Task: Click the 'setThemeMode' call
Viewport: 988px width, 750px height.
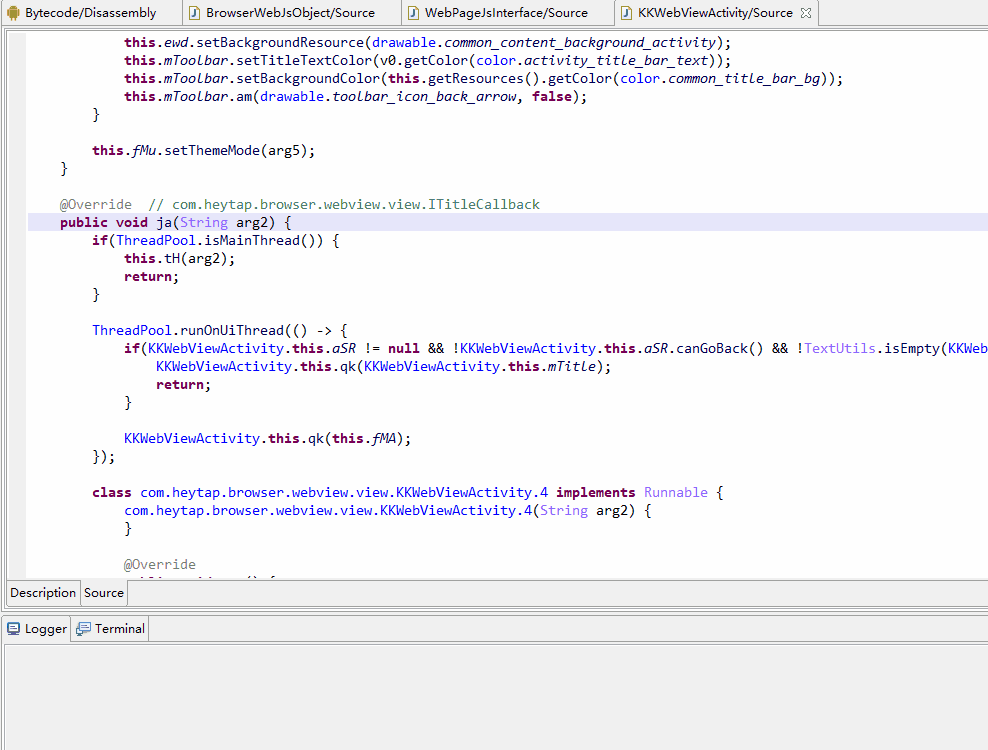Action: pyautogui.click(x=212, y=150)
